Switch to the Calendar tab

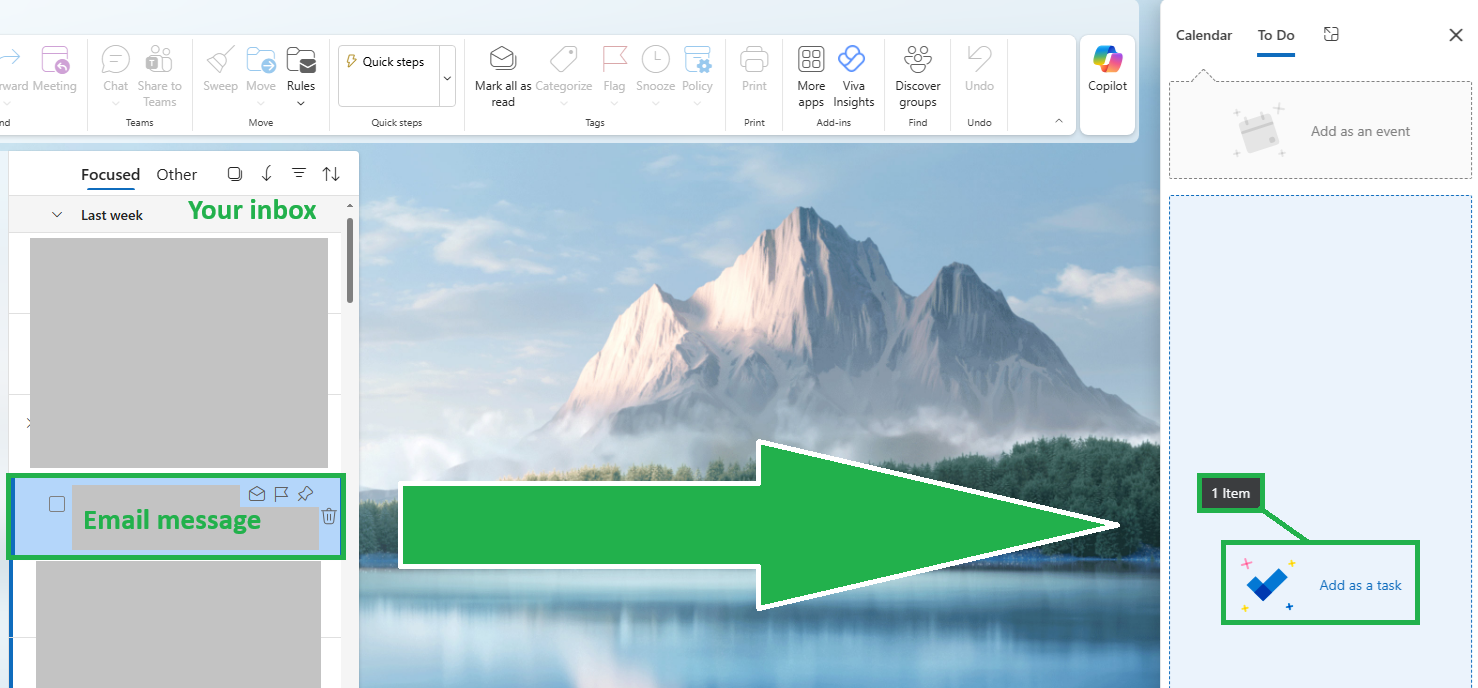[1204, 35]
